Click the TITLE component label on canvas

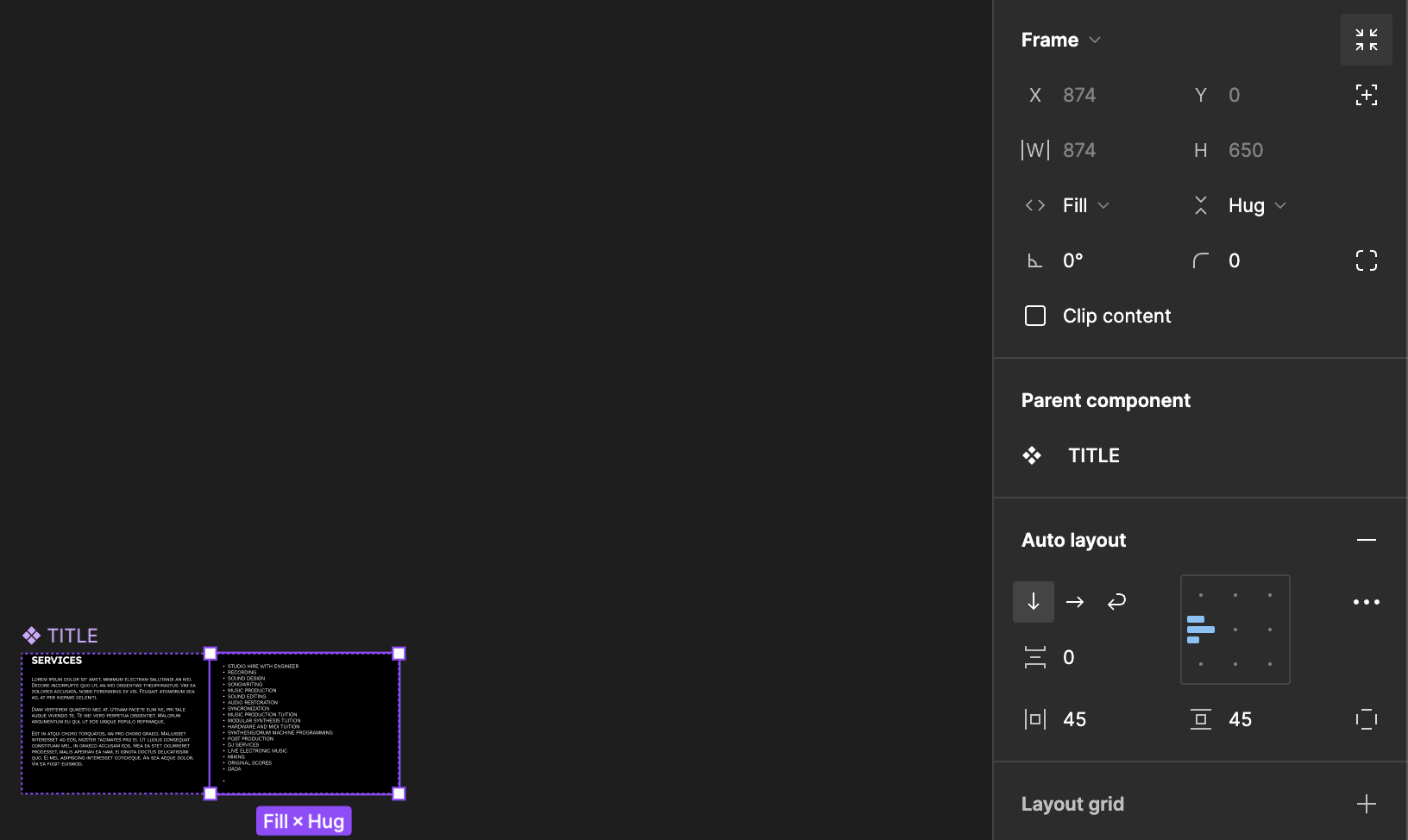coord(60,636)
